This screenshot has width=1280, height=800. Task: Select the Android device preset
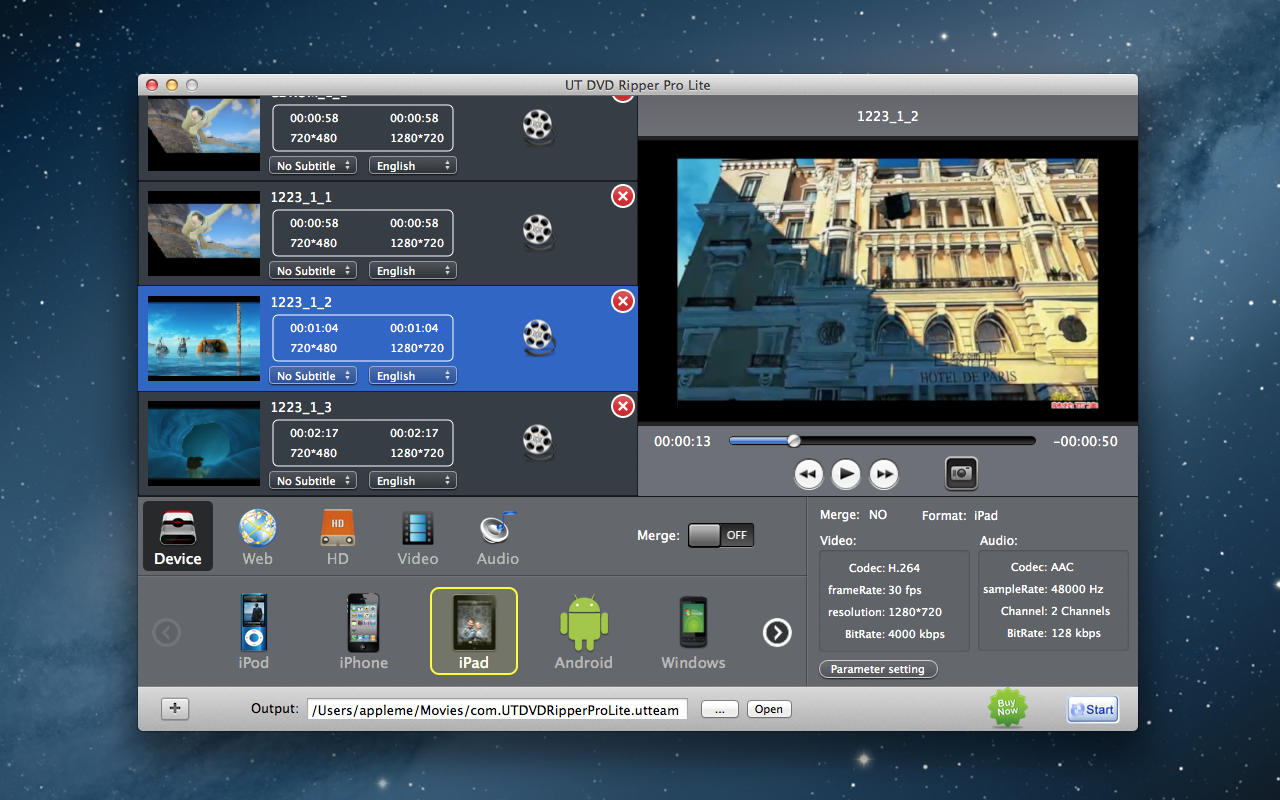(x=583, y=632)
